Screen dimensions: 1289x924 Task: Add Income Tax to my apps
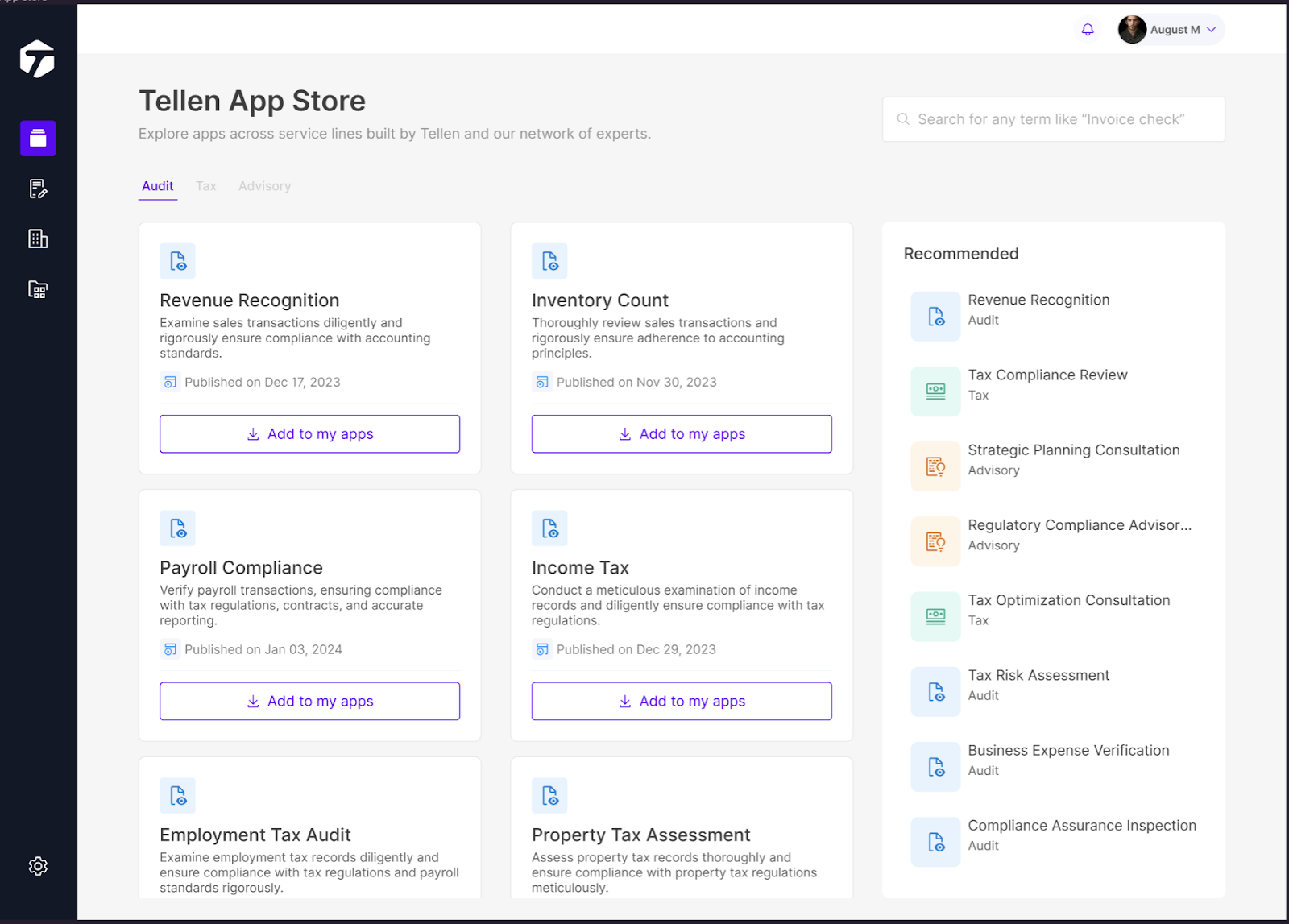(x=682, y=702)
